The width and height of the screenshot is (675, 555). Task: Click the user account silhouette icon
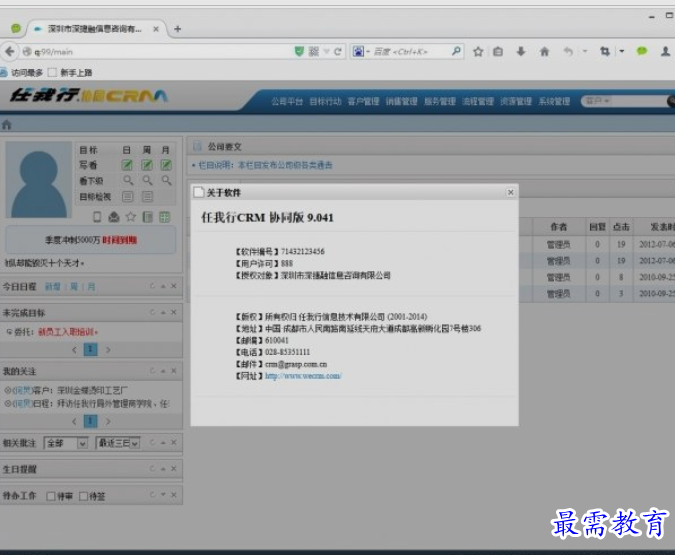click(x=665, y=52)
